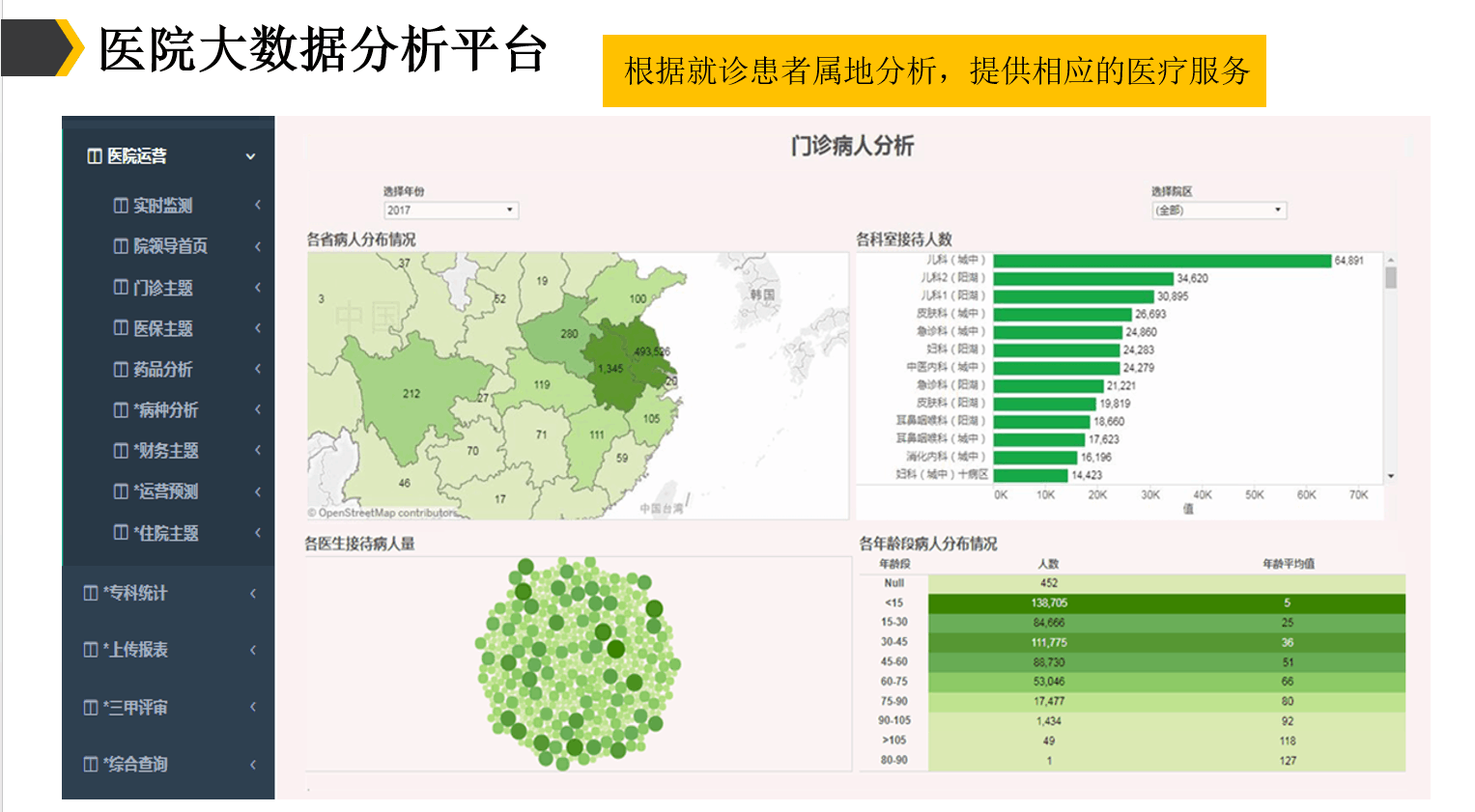1475x812 pixels.
Task: Click the icon beside *专科统计
Action: coord(91,593)
